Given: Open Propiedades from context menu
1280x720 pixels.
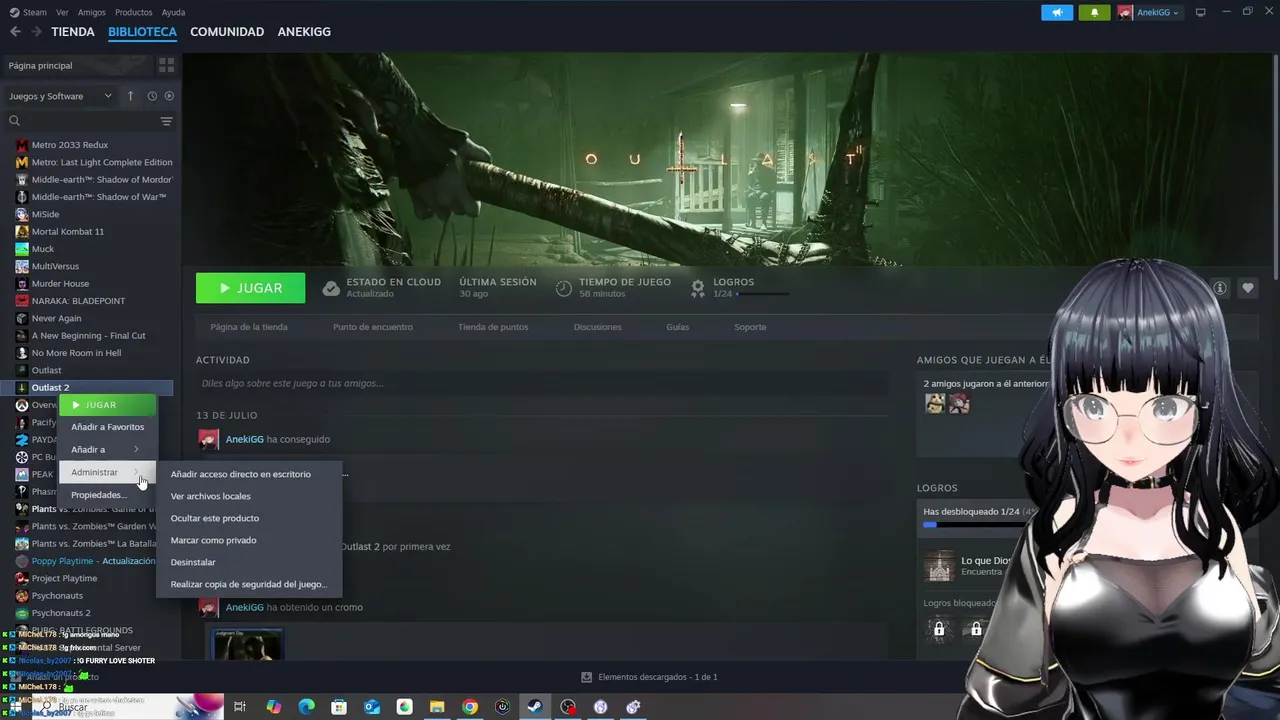Looking at the screenshot, I should [98, 495].
